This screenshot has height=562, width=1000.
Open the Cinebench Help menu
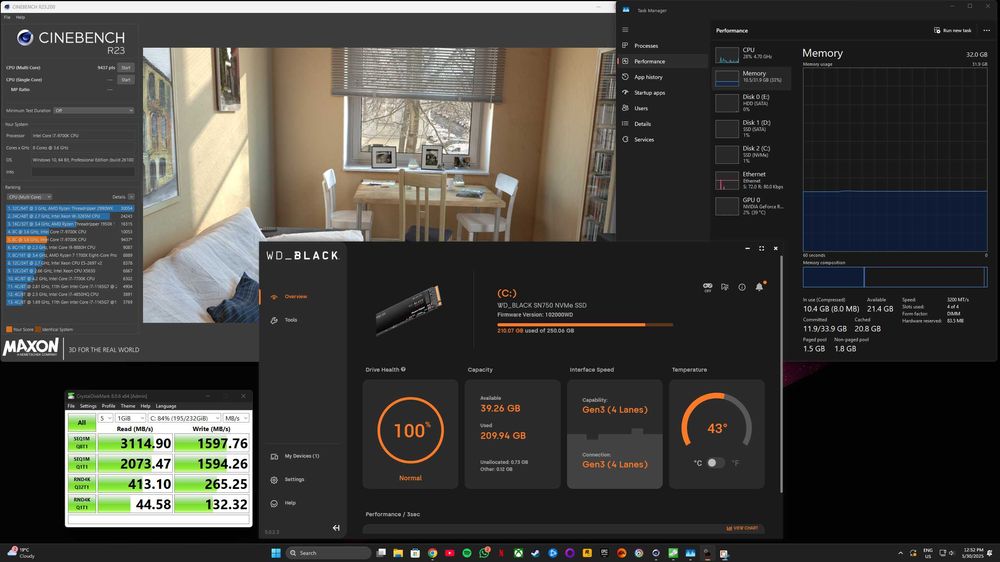point(20,17)
